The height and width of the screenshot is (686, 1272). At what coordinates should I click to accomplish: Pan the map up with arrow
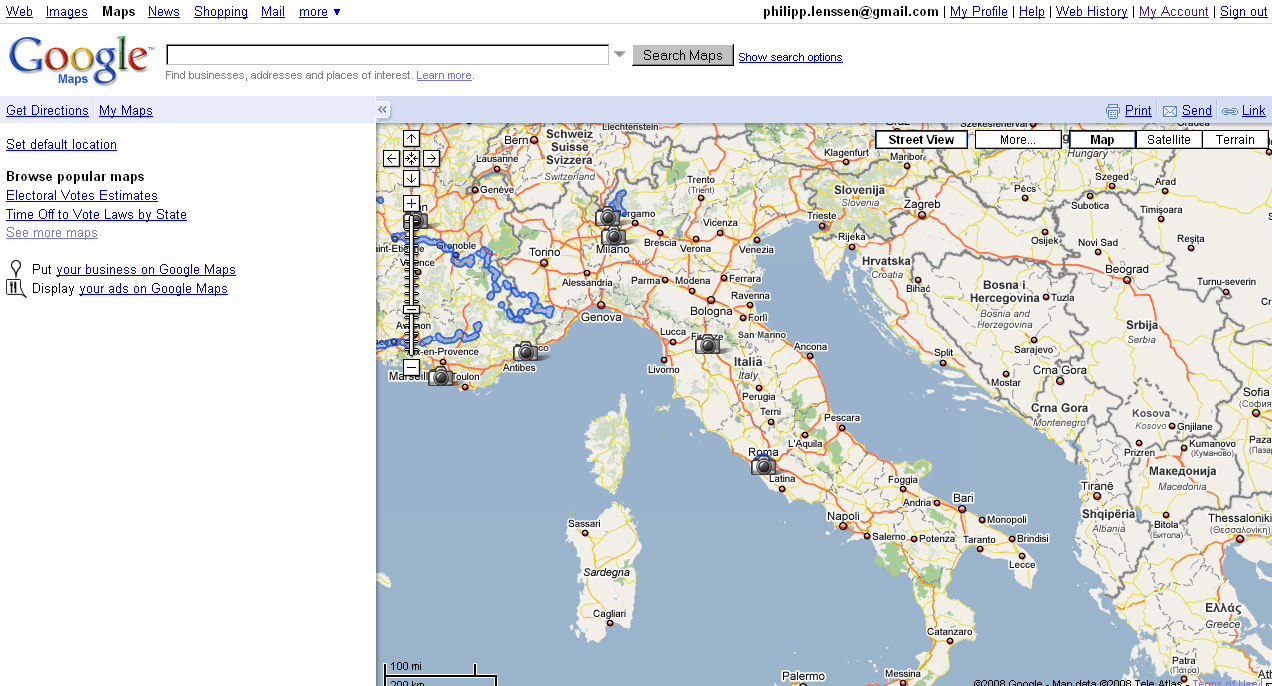(x=411, y=139)
